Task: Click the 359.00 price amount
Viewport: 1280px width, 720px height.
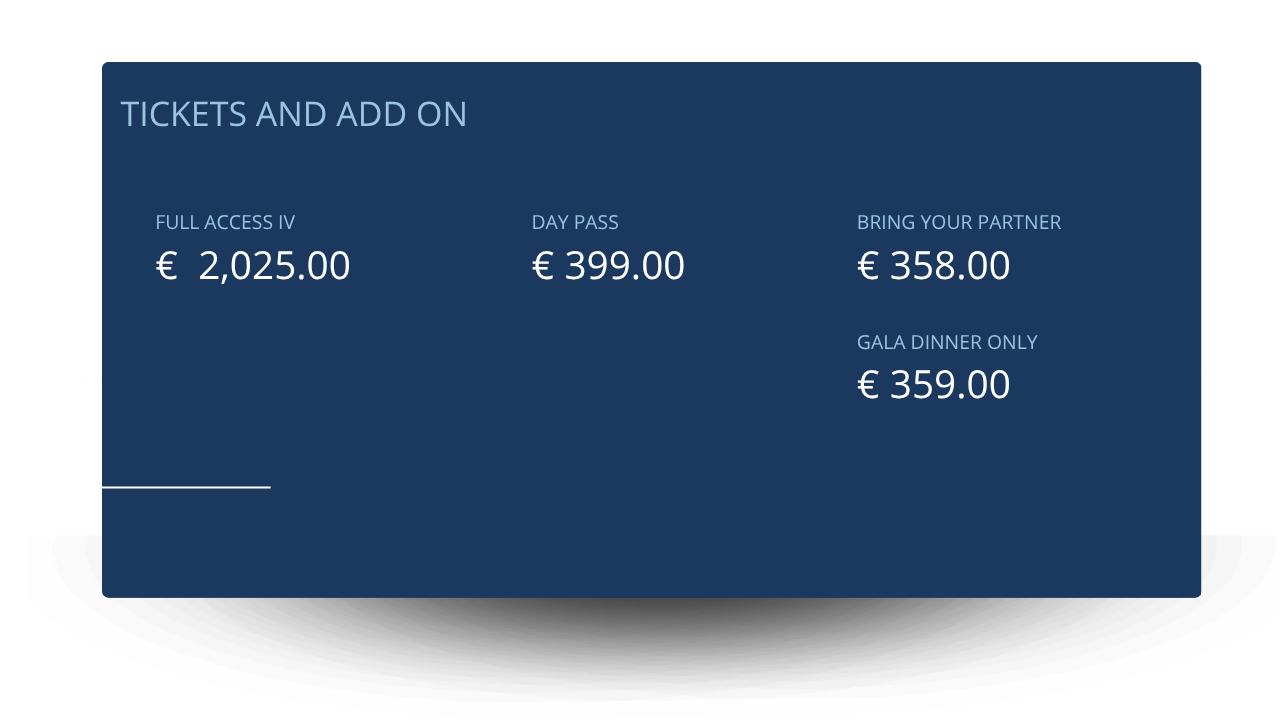Action: tap(950, 385)
